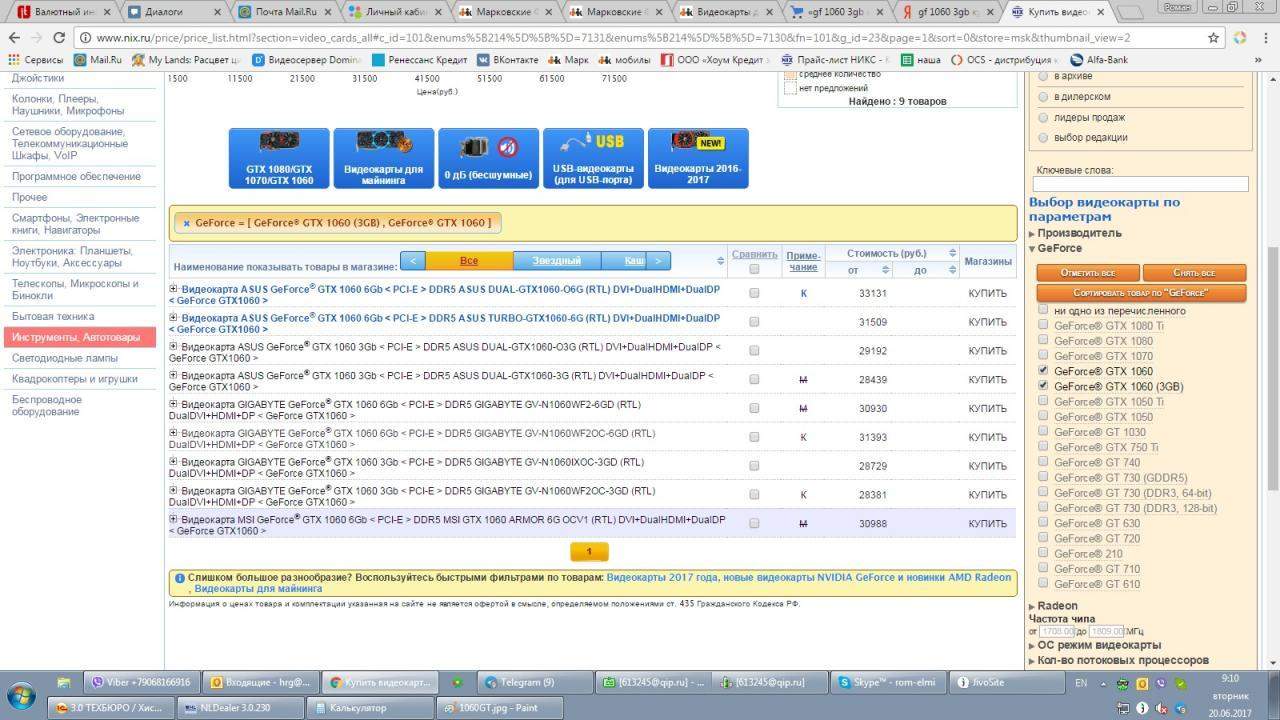Toggle the header compare-all checkbox
Image resolution: width=1280 pixels, height=720 pixels.
[x=754, y=268]
